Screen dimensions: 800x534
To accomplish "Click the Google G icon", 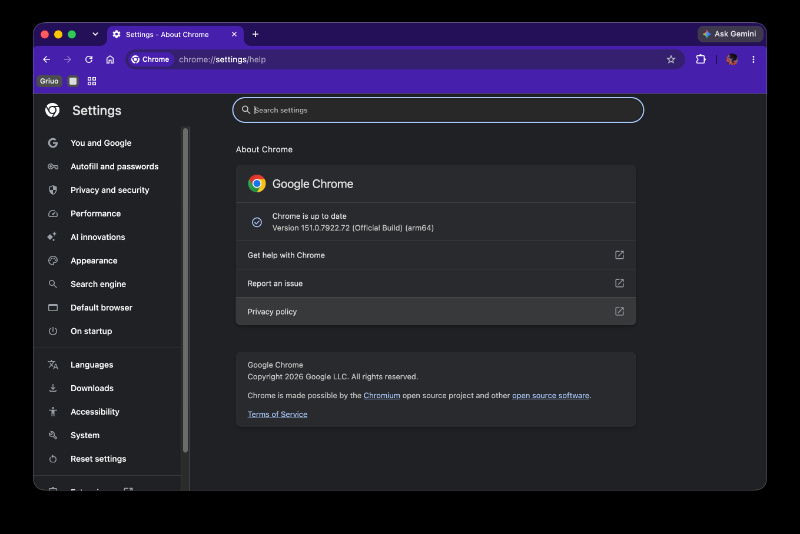I will (x=53, y=143).
